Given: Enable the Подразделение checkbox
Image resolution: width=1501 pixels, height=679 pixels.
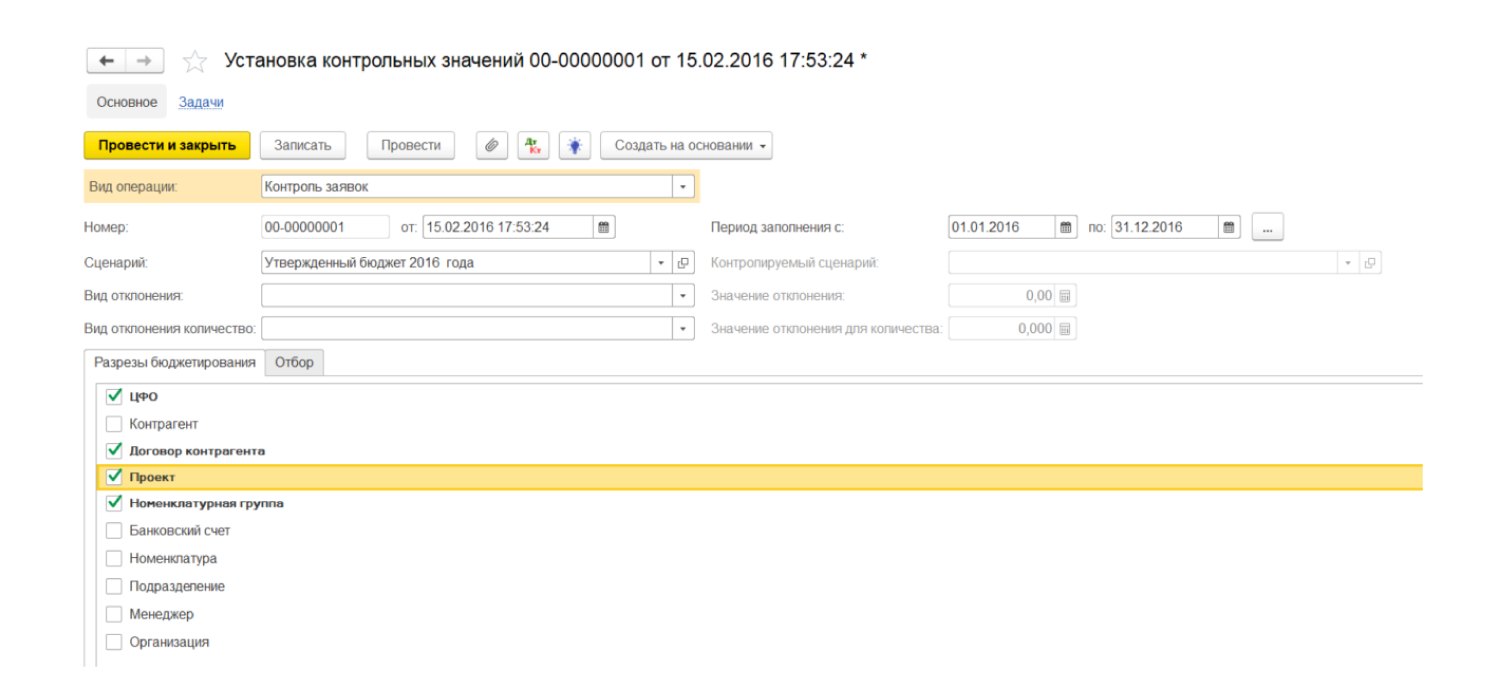Looking at the screenshot, I should (x=114, y=586).
